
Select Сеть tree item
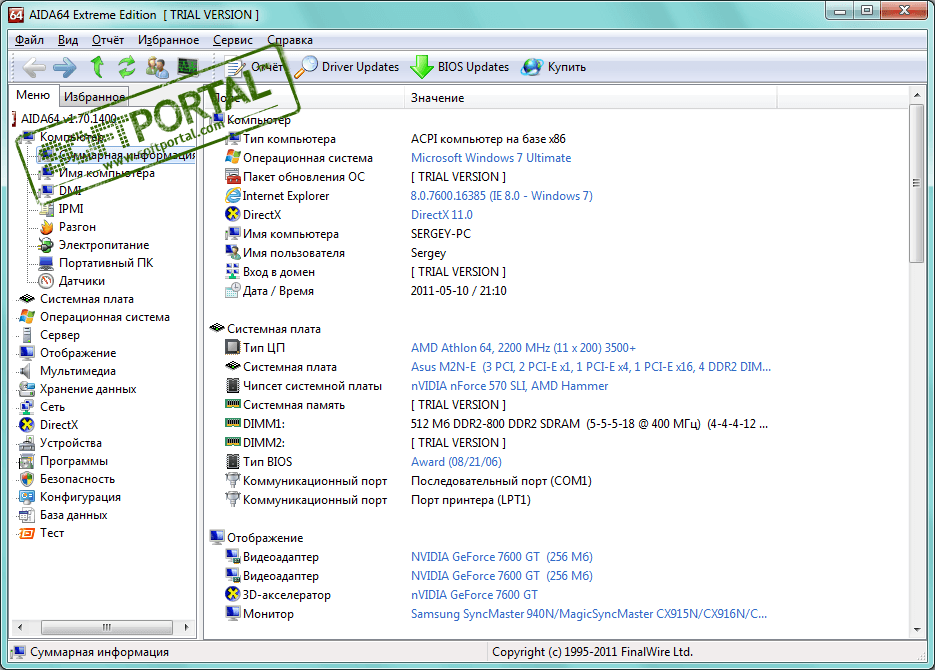52,407
